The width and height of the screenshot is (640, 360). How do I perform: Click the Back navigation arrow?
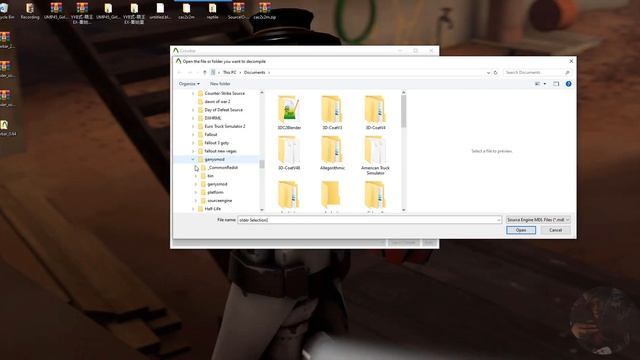tap(180, 72)
